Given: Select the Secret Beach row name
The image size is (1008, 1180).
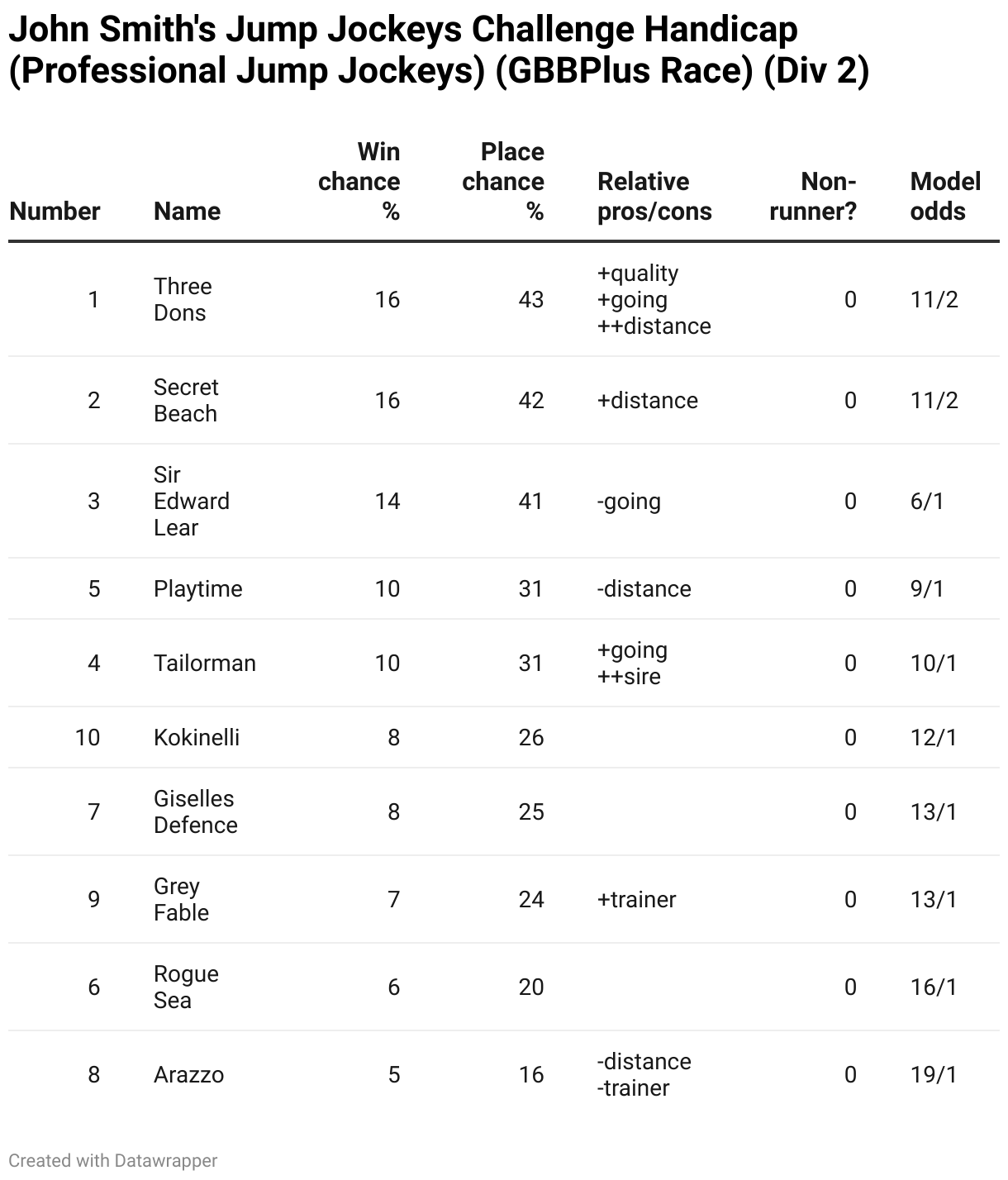Looking at the screenshot, I should pos(186,400).
